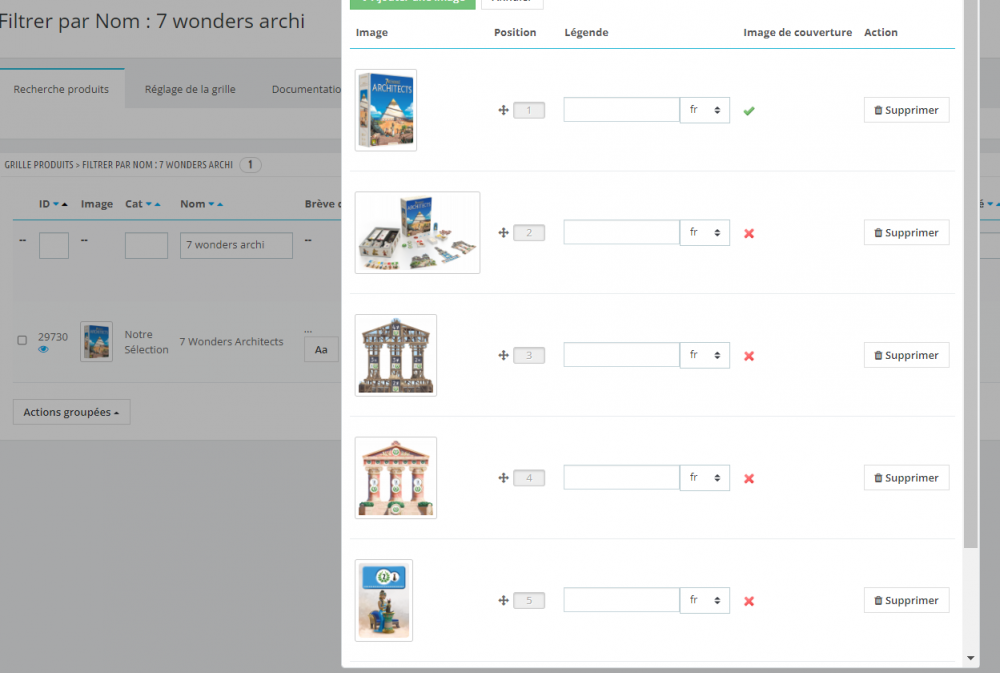Click the Aa button in the product row
This screenshot has height=673, width=1000.
(x=321, y=350)
